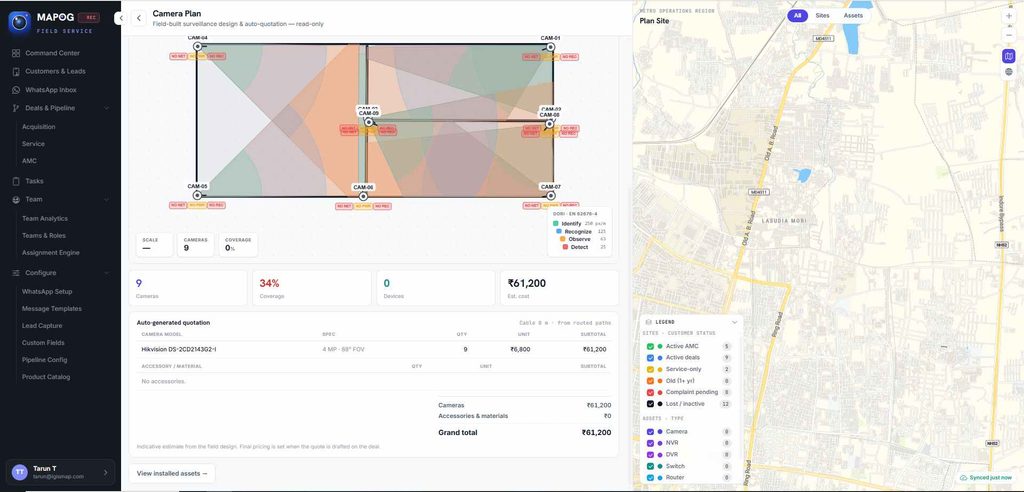Image resolution: width=1024 pixels, height=492 pixels.
Task: Uncheck Switch asset type checkbox
Action: [650, 467]
